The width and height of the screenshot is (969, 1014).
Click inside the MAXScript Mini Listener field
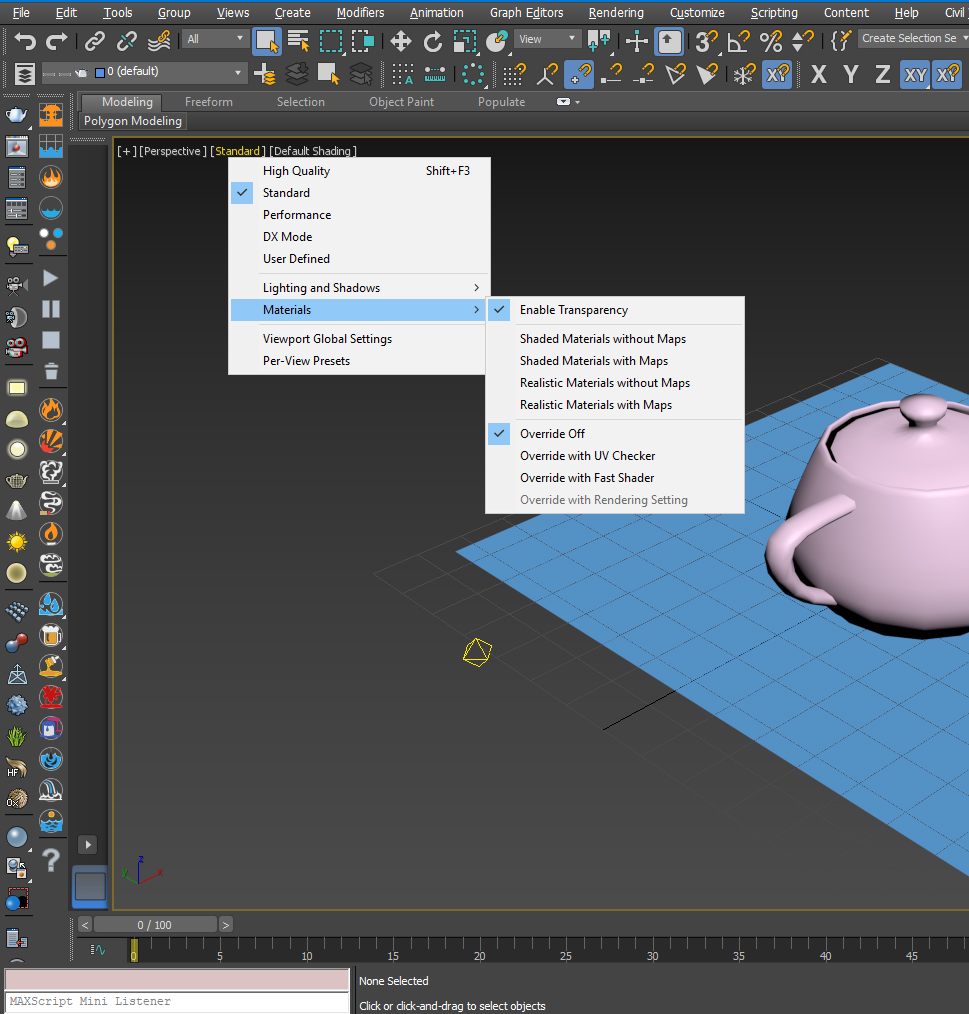coord(177,1001)
